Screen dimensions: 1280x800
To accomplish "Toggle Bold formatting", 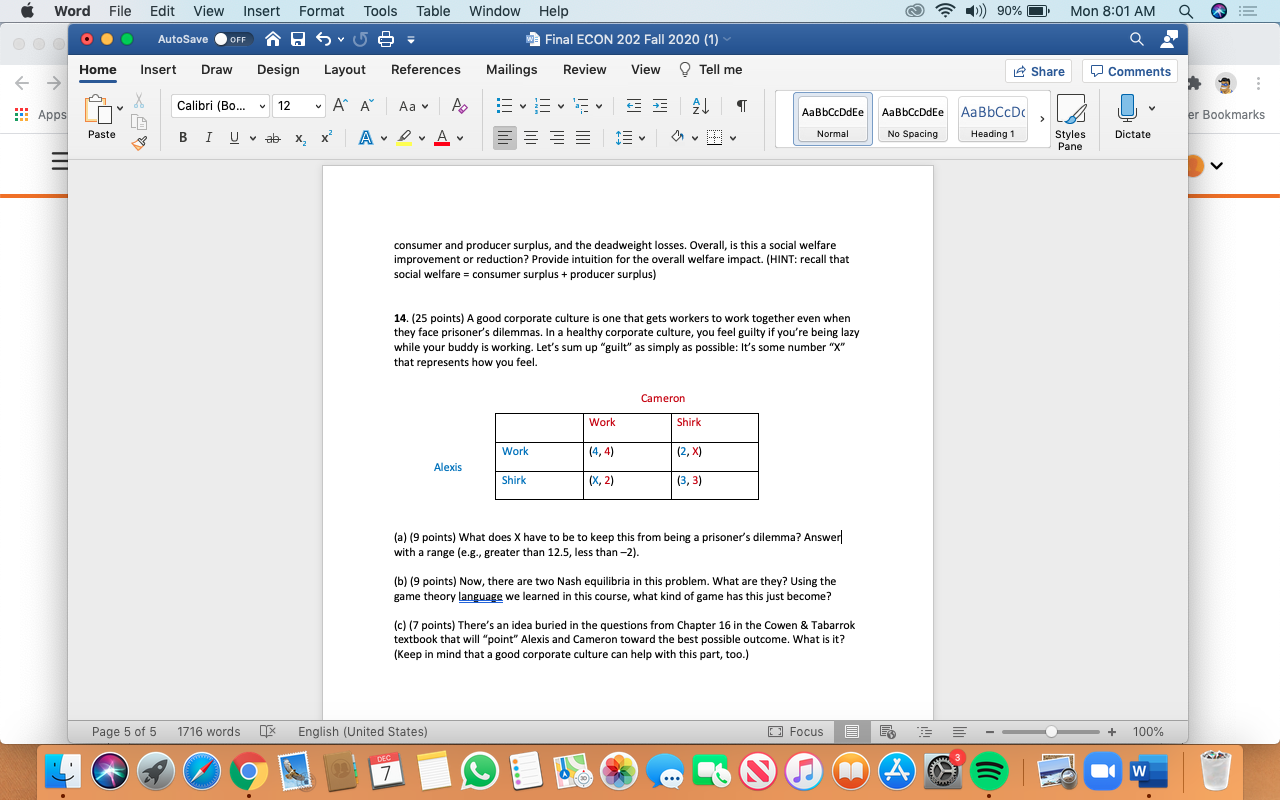I will pos(182,137).
